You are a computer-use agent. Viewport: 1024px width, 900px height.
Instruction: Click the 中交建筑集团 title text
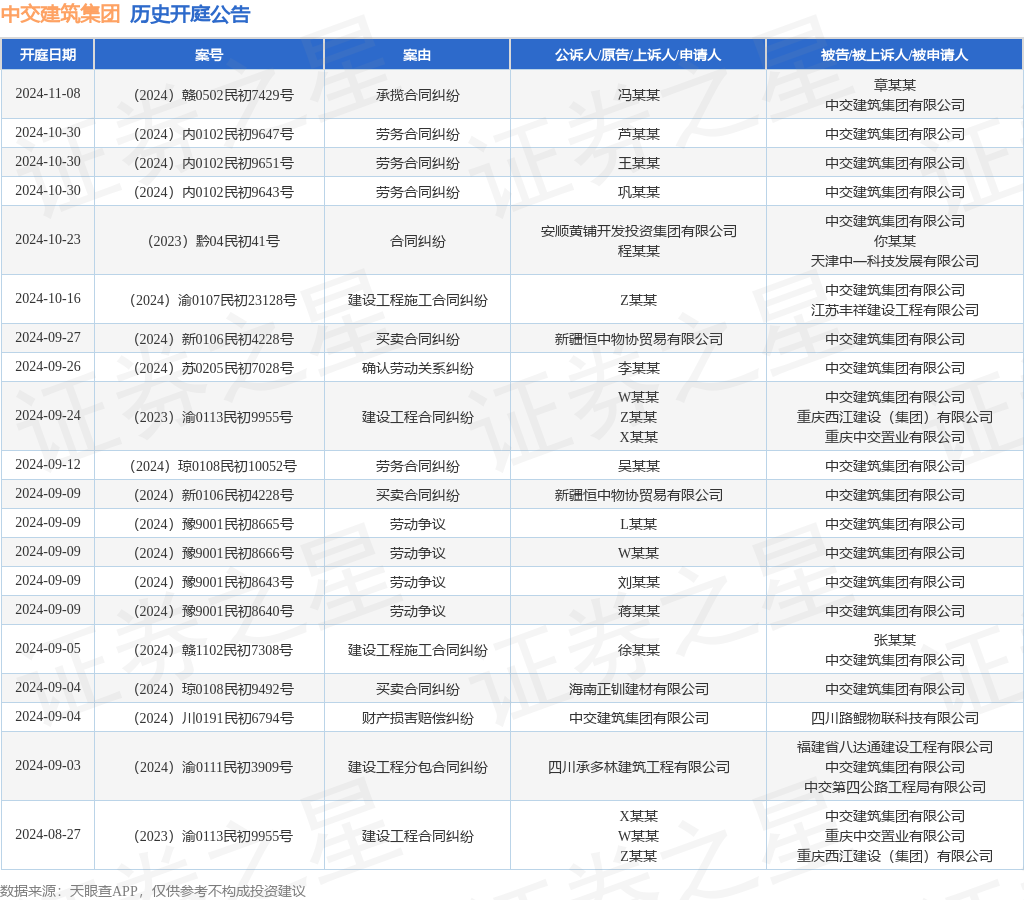pyautogui.click(x=60, y=14)
